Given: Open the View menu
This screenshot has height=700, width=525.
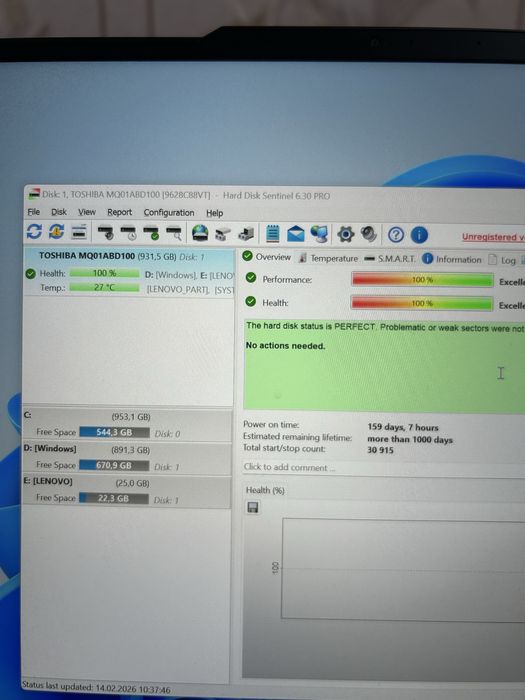Looking at the screenshot, I should point(87,212).
